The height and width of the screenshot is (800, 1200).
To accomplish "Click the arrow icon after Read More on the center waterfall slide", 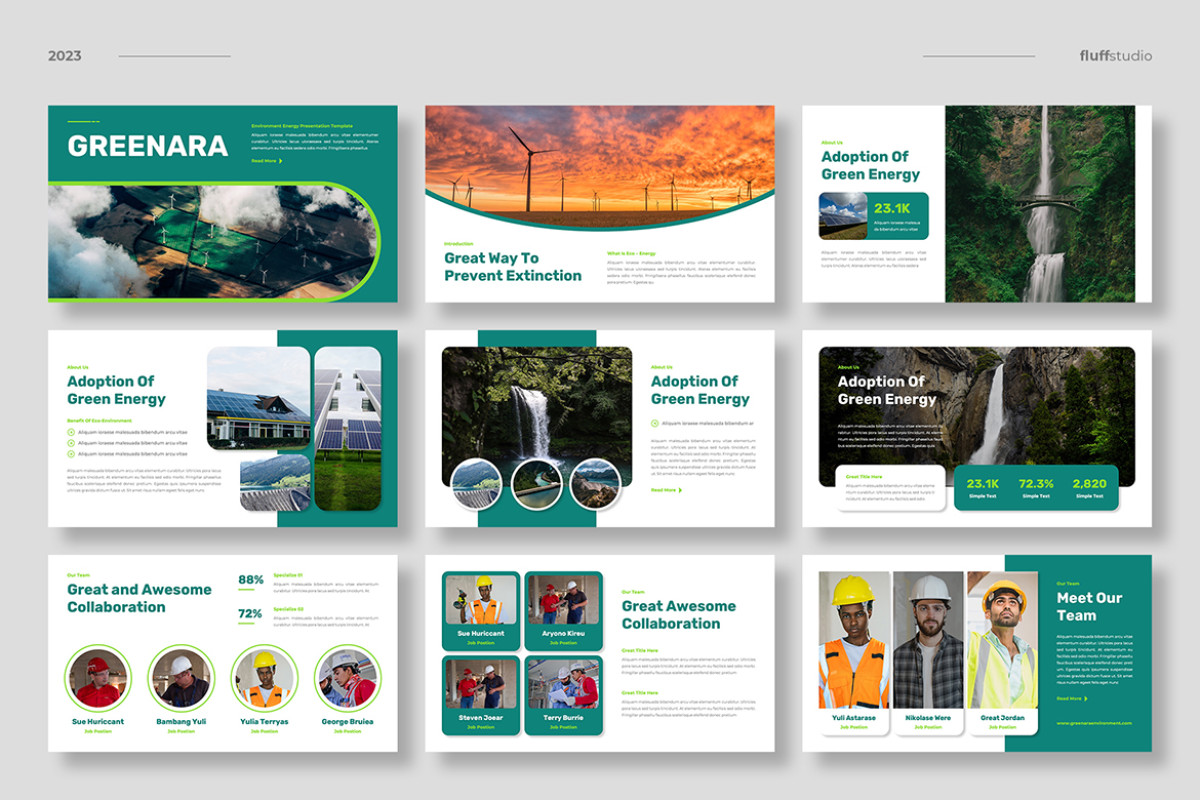I will (x=680, y=490).
